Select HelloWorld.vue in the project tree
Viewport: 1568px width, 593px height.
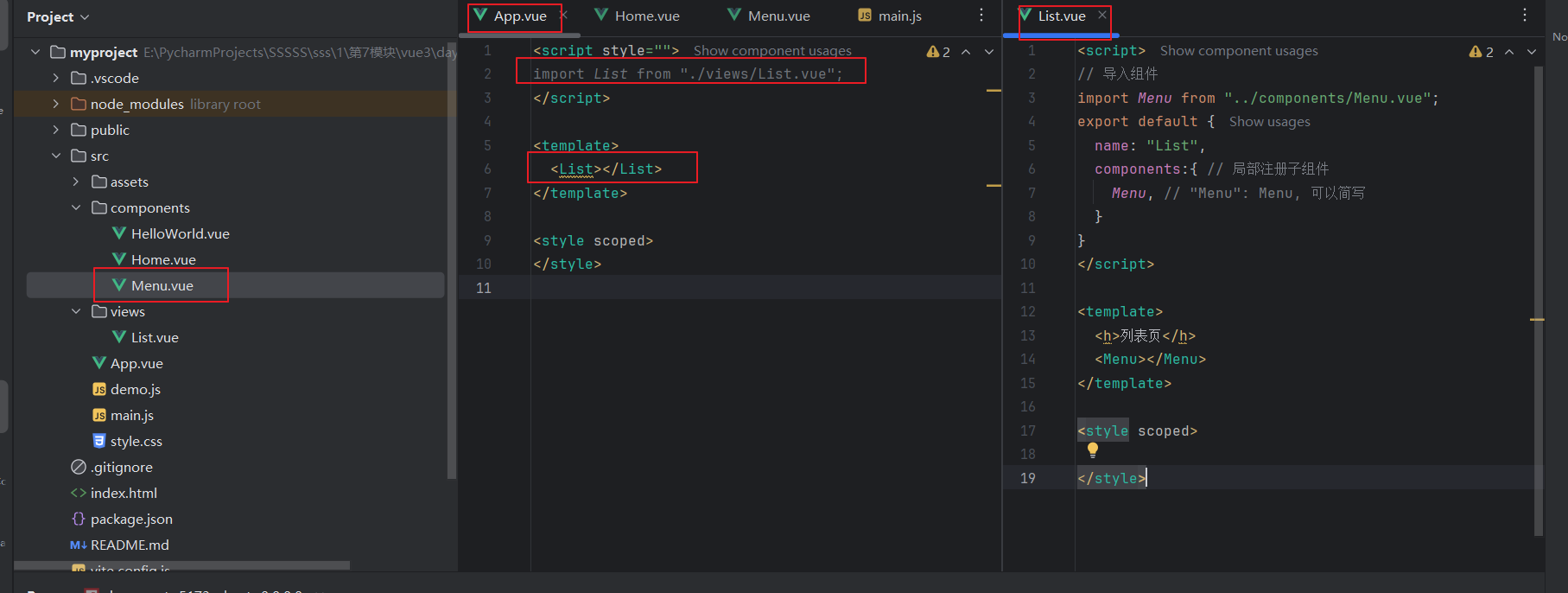[180, 233]
